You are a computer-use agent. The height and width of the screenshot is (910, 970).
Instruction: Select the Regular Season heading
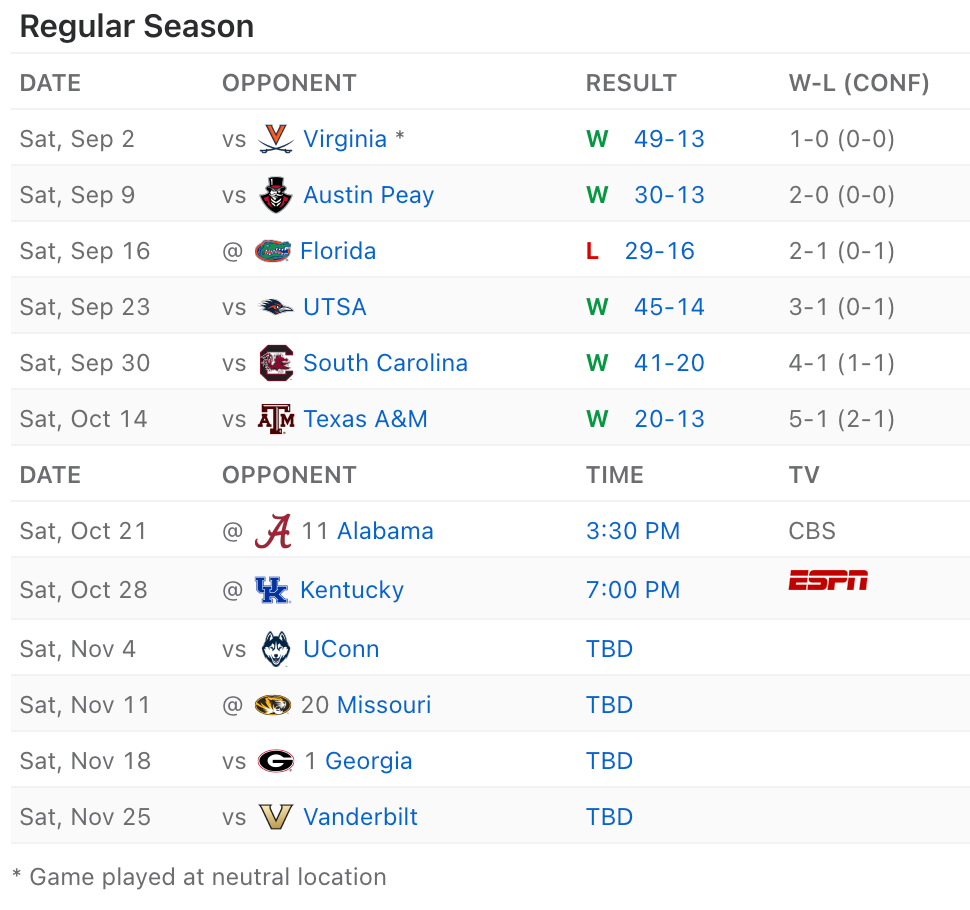pos(136,26)
